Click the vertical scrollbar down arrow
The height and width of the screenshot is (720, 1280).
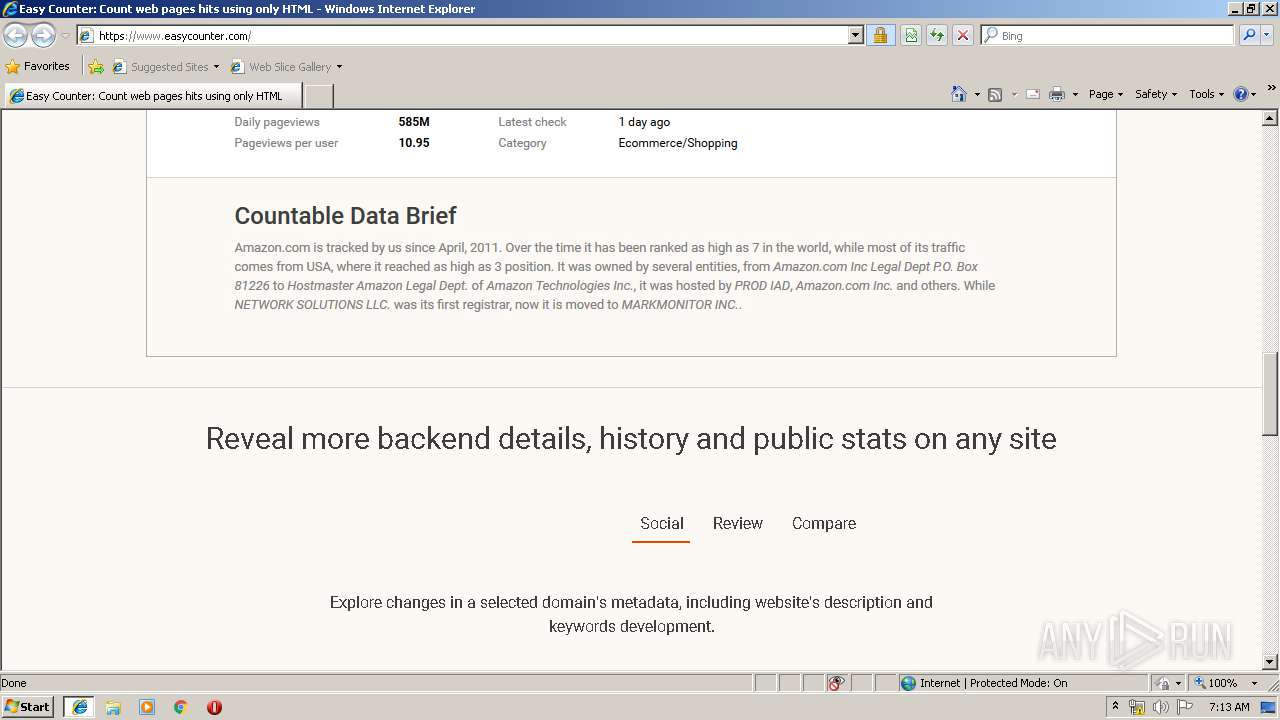coord(1270,662)
